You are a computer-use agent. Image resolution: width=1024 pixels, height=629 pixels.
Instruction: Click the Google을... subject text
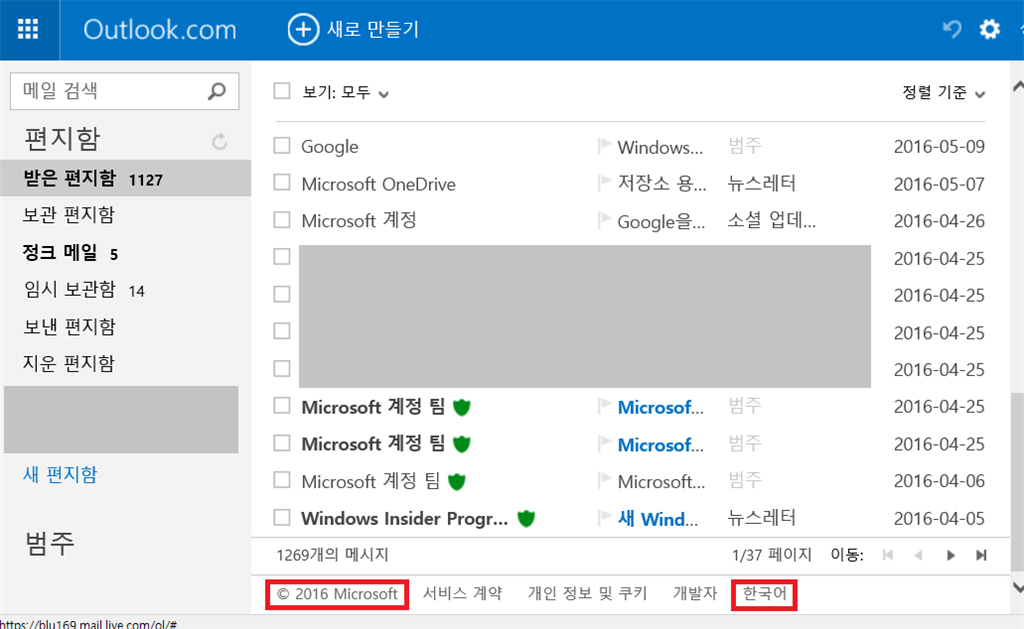pyautogui.click(x=661, y=222)
